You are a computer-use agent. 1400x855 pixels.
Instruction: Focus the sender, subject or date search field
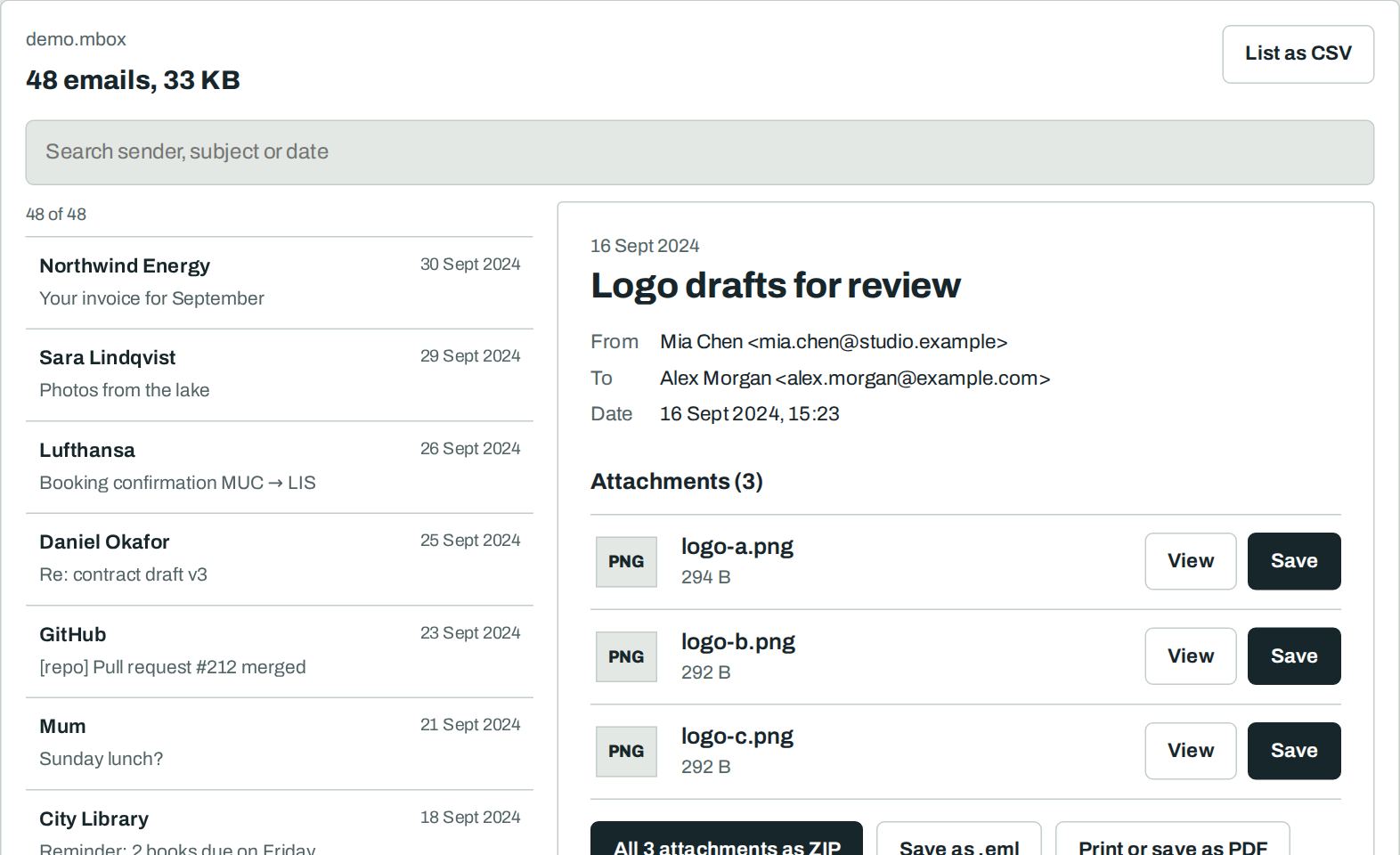699,152
